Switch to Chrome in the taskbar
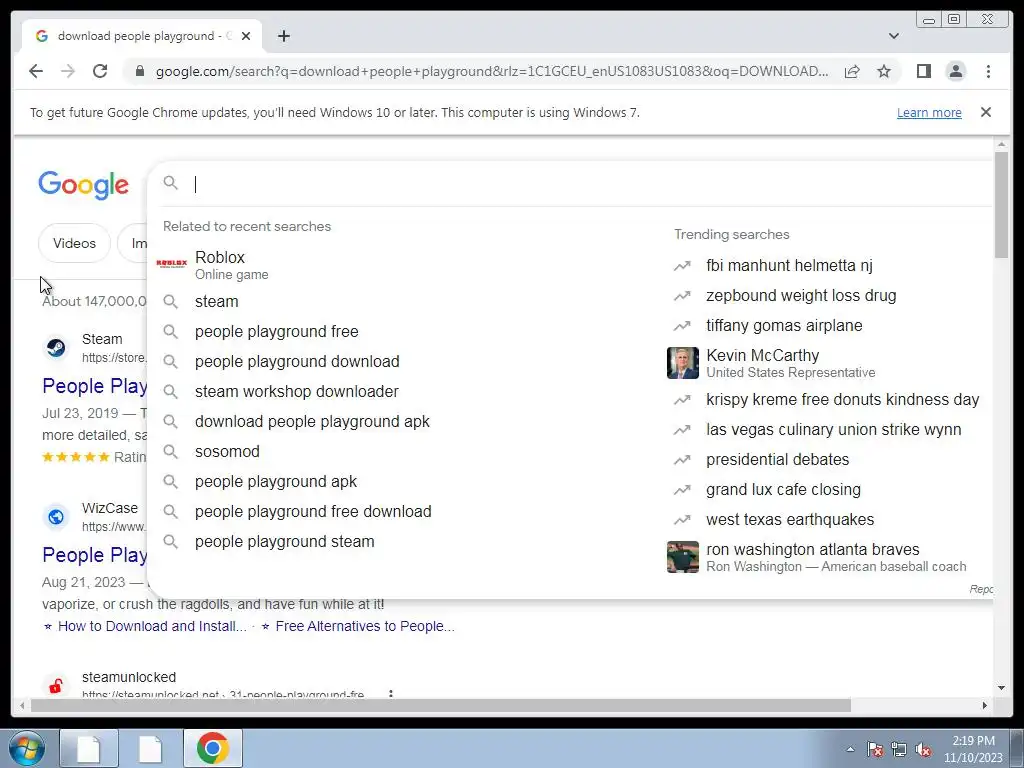 [x=213, y=748]
